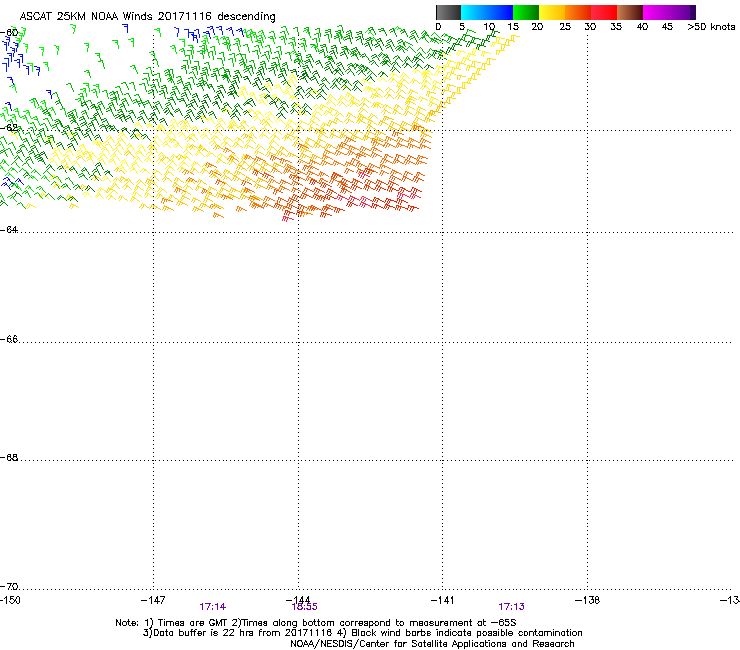Viewport: 740px width, 650px height.
Task: Click longitude label '-138'
Action: (x=587, y=600)
